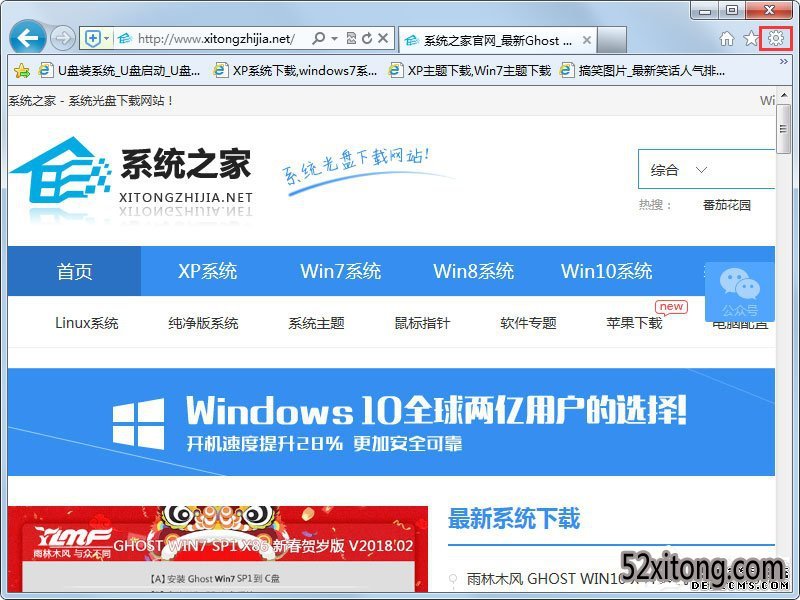The image size is (800, 600).
Task: Open the dropdown arrow beside the shield icon
Action: 106,38
